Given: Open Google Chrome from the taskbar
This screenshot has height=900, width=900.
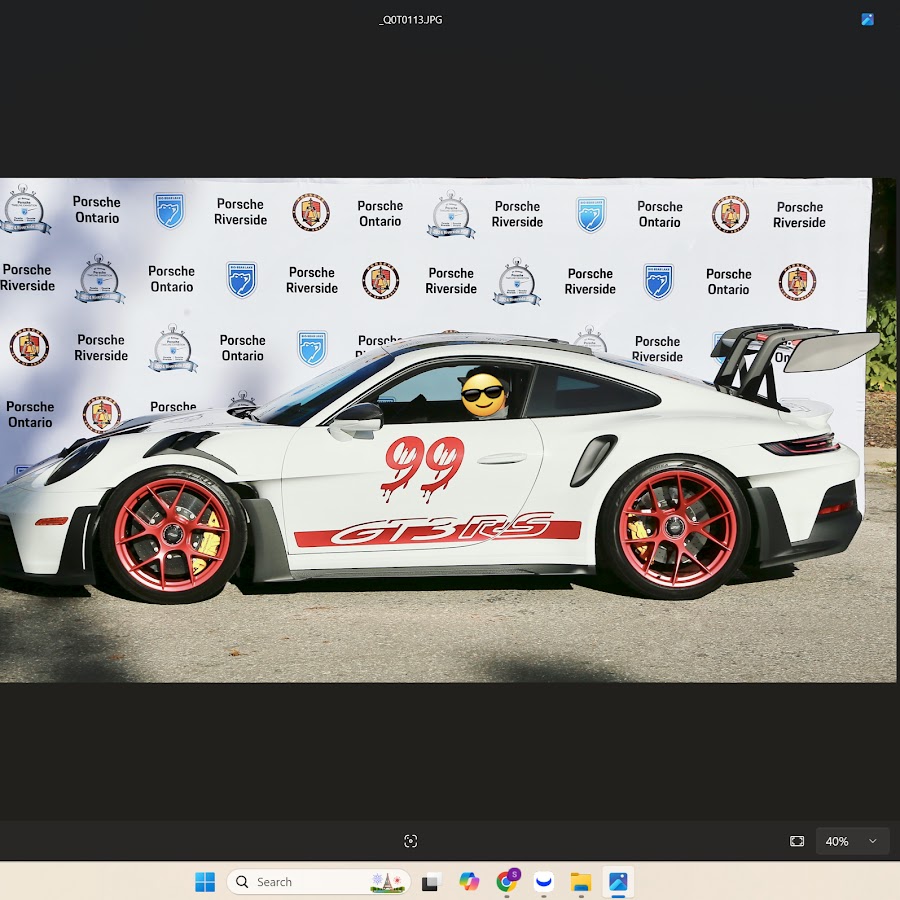Looking at the screenshot, I should 507,880.
